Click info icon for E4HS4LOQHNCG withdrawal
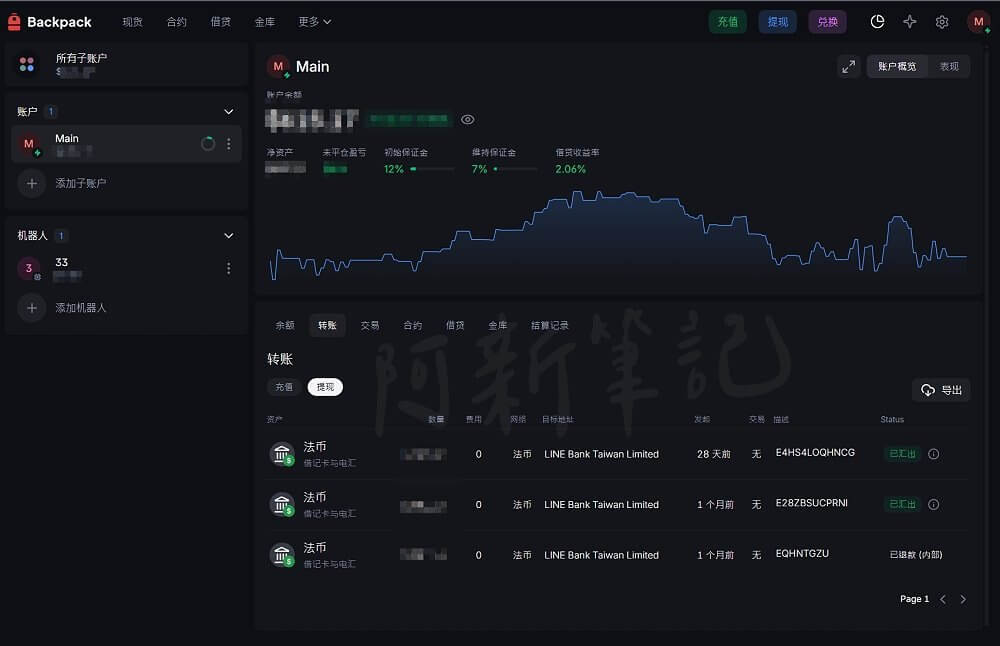 934,454
